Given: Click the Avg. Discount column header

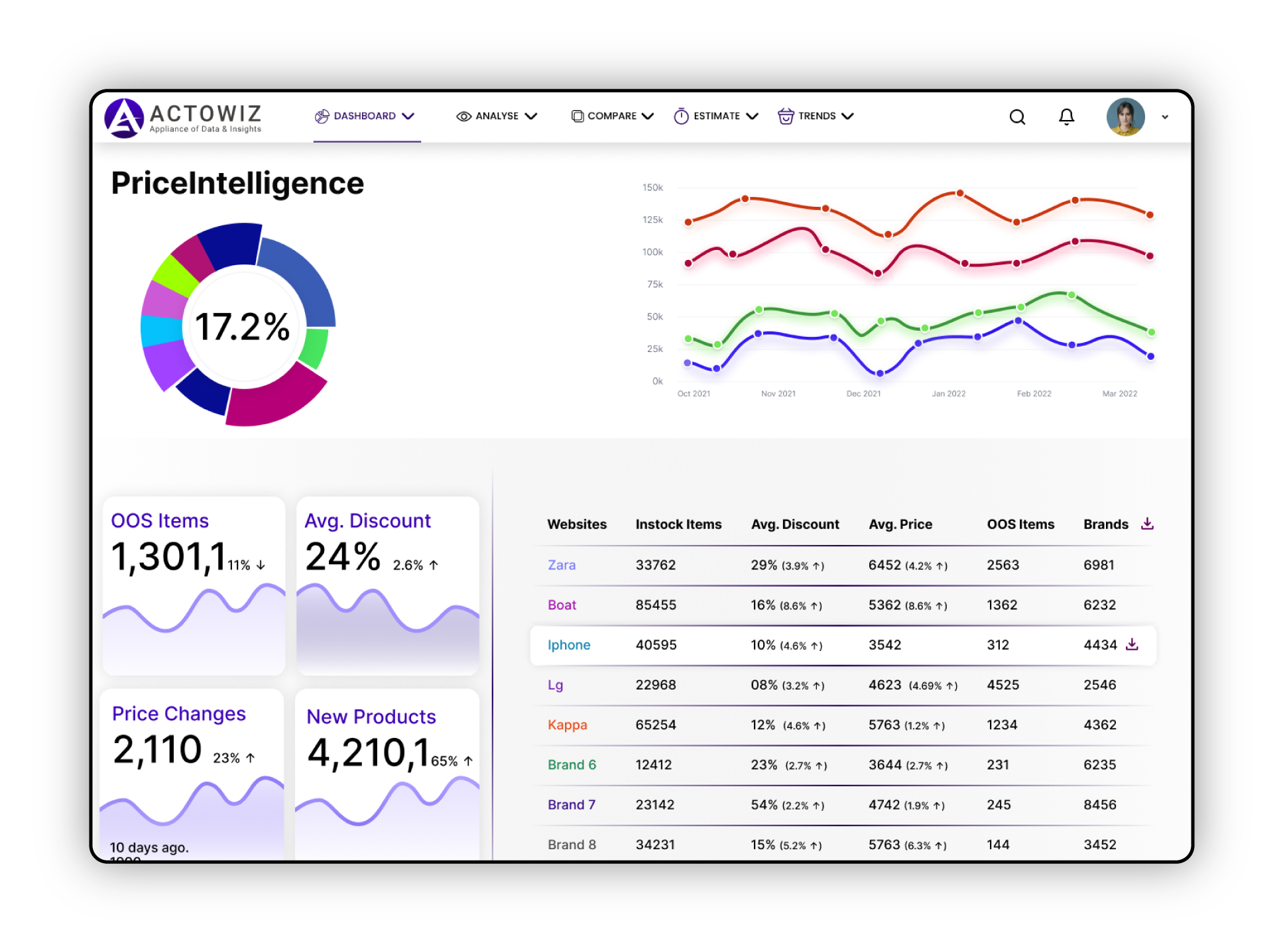Looking at the screenshot, I should pos(795,524).
